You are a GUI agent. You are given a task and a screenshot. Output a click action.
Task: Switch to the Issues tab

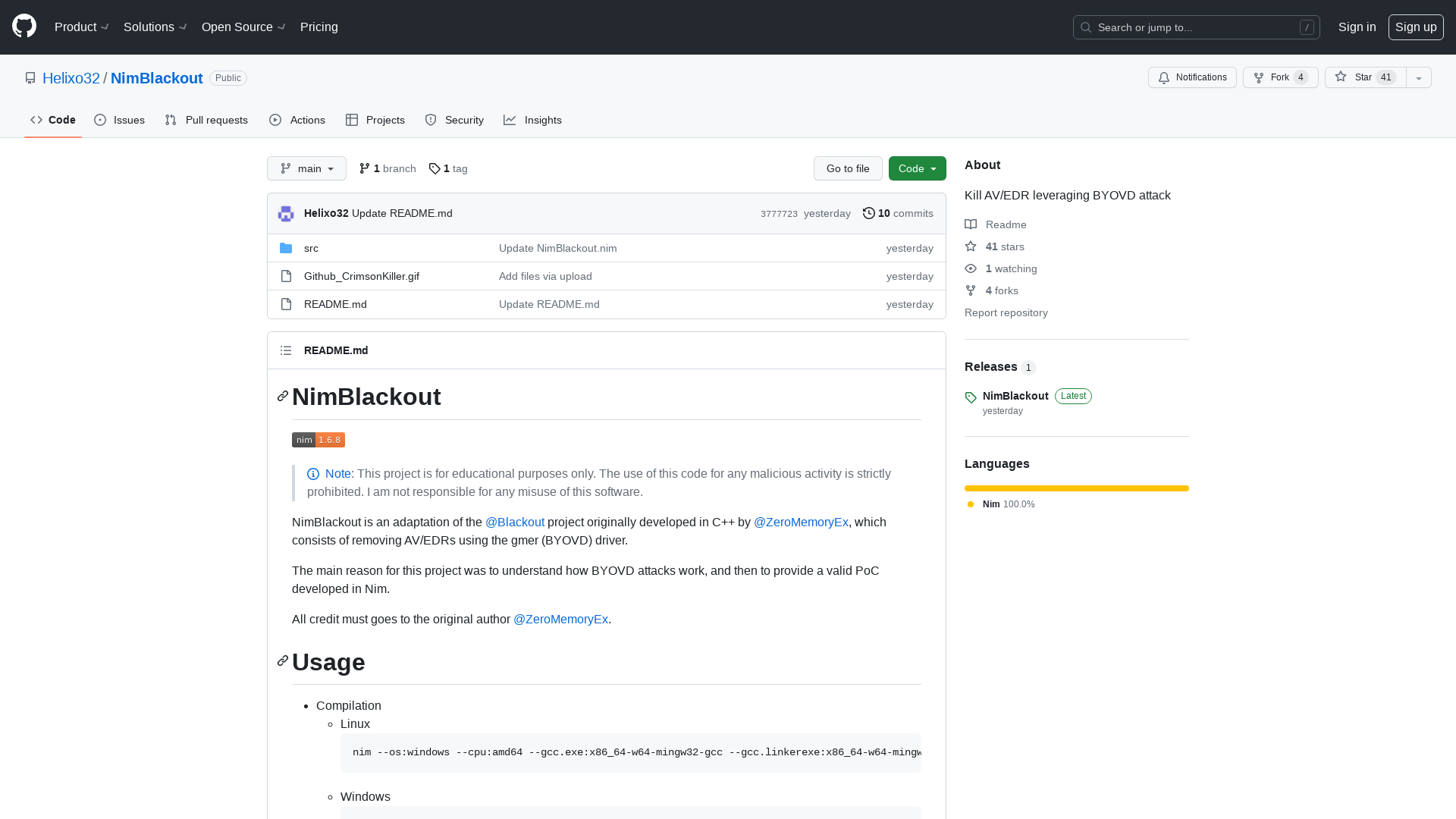(x=120, y=120)
